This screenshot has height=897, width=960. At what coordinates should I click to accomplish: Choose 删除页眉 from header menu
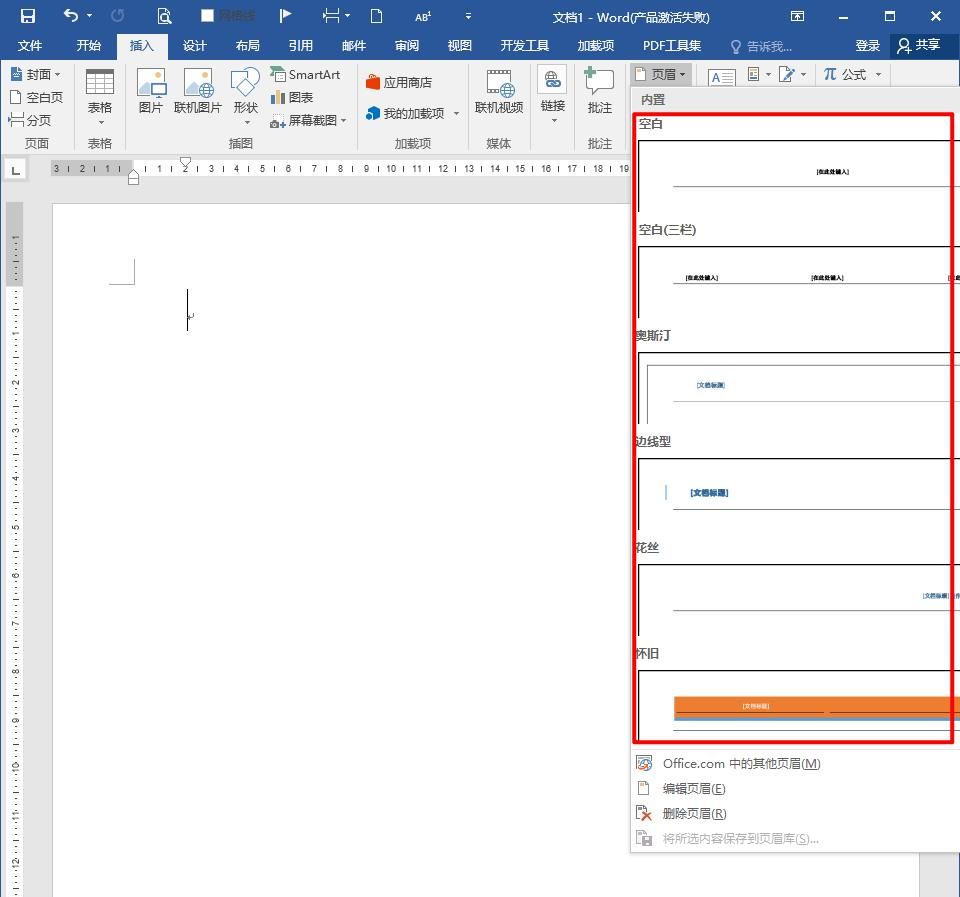pos(694,814)
